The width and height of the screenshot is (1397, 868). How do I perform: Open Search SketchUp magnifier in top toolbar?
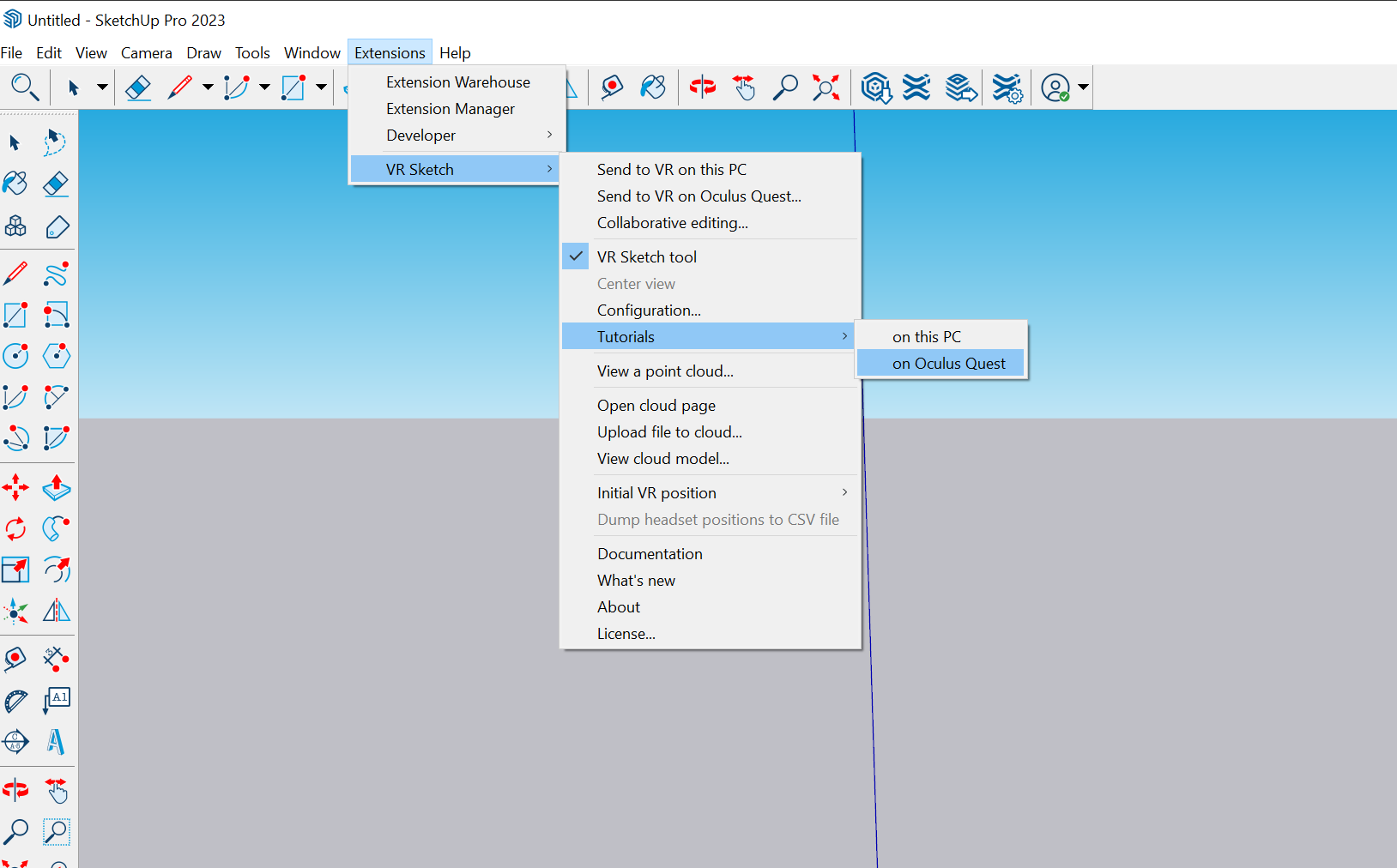coord(24,87)
